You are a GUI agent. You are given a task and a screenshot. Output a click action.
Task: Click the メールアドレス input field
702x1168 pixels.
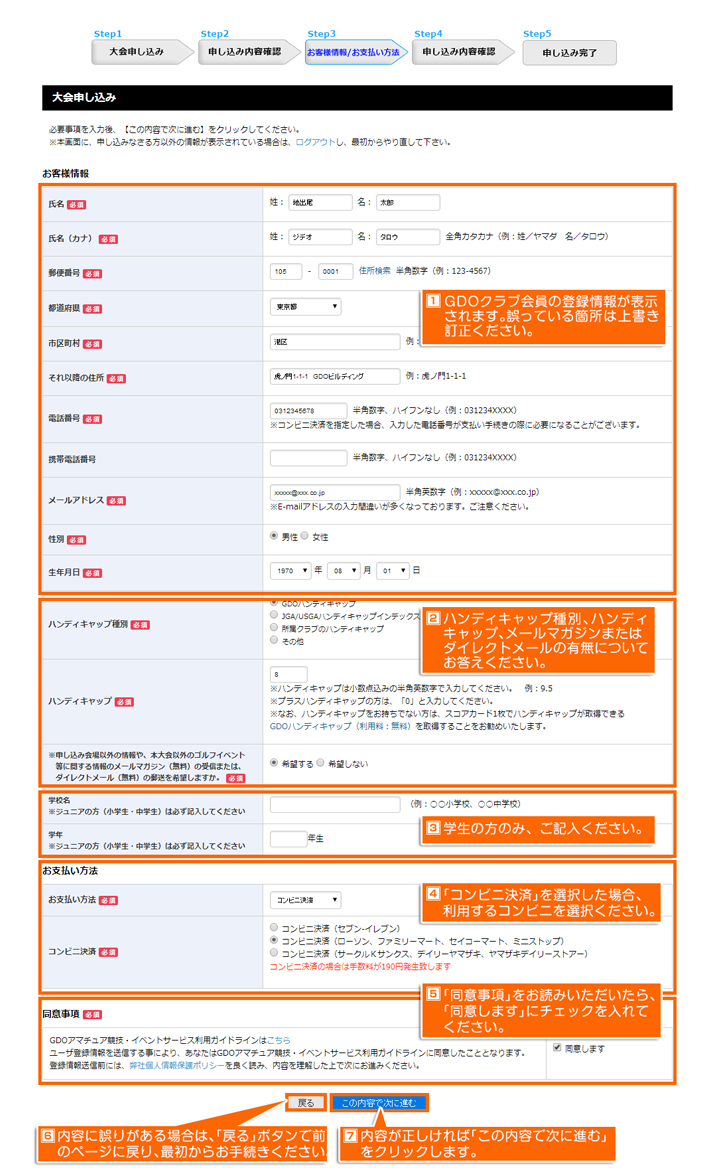335,492
